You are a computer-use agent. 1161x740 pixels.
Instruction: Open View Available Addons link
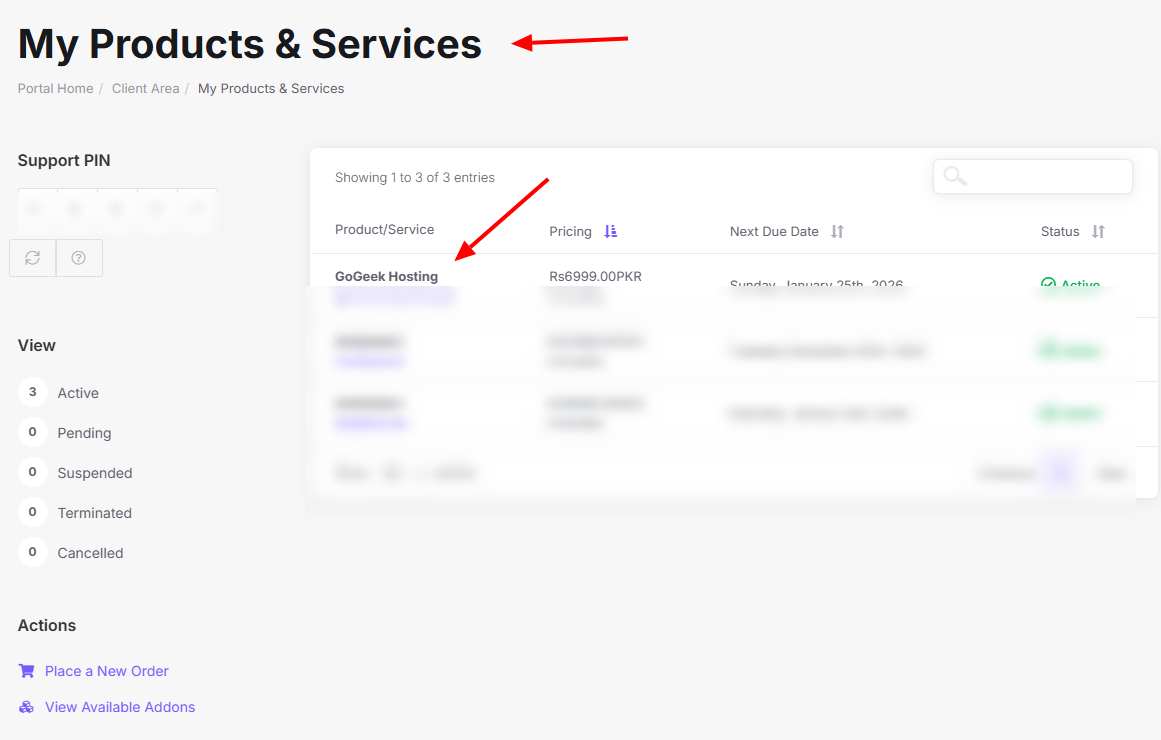pyautogui.click(x=120, y=707)
